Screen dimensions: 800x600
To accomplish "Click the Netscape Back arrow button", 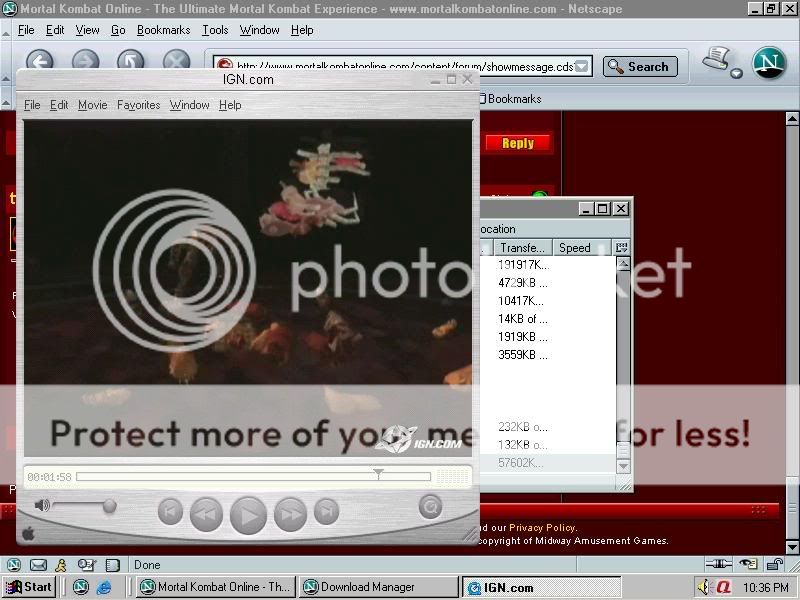I will (x=39, y=63).
